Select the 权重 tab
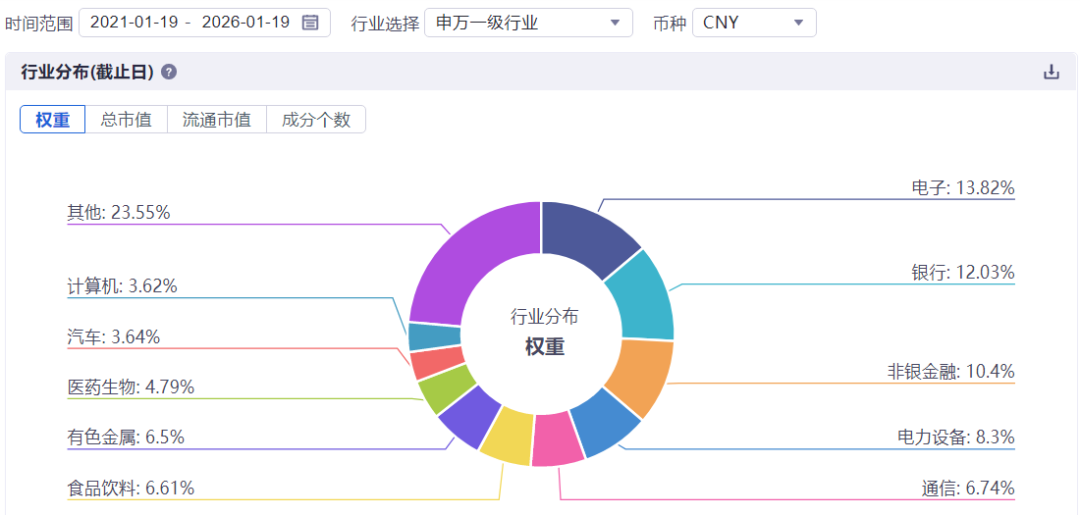Image resolution: width=1080 pixels, height=515 pixels. coord(52,119)
